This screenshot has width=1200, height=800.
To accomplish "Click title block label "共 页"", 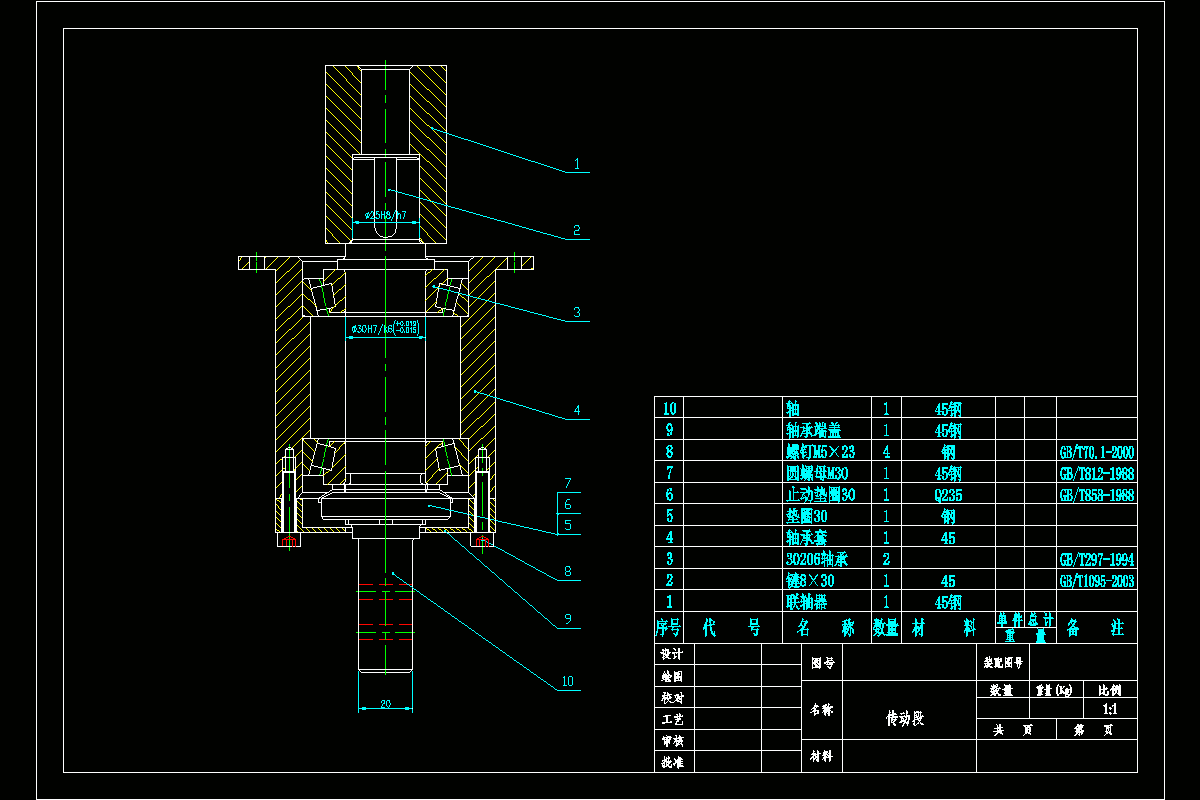I will coord(1013,730).
